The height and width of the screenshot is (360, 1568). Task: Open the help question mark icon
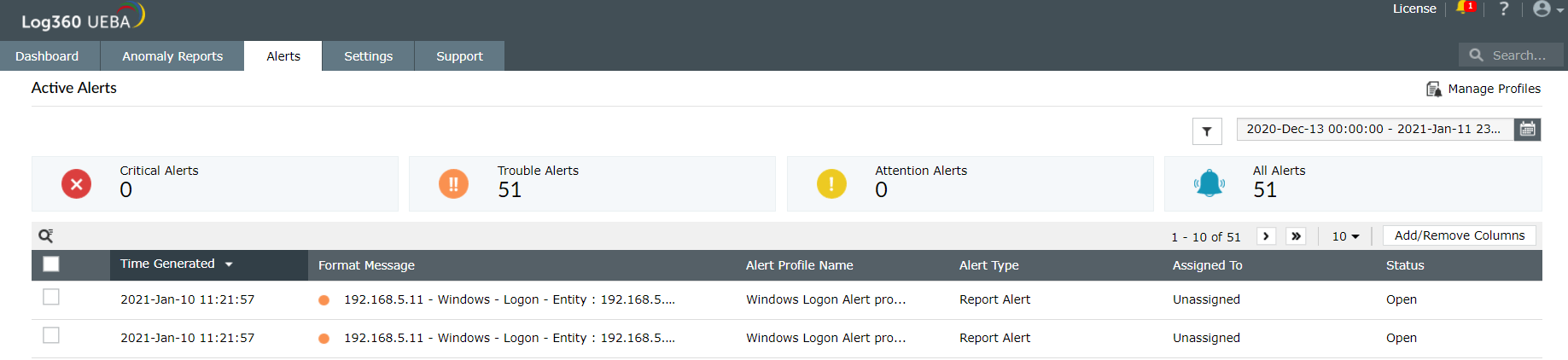[x=1504, y=9]
